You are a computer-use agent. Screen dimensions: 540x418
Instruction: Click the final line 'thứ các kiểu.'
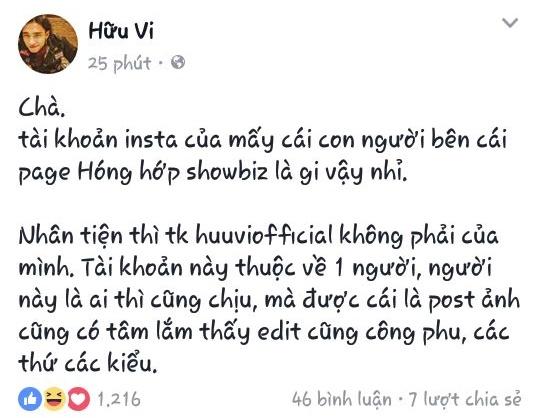point(87,364)
